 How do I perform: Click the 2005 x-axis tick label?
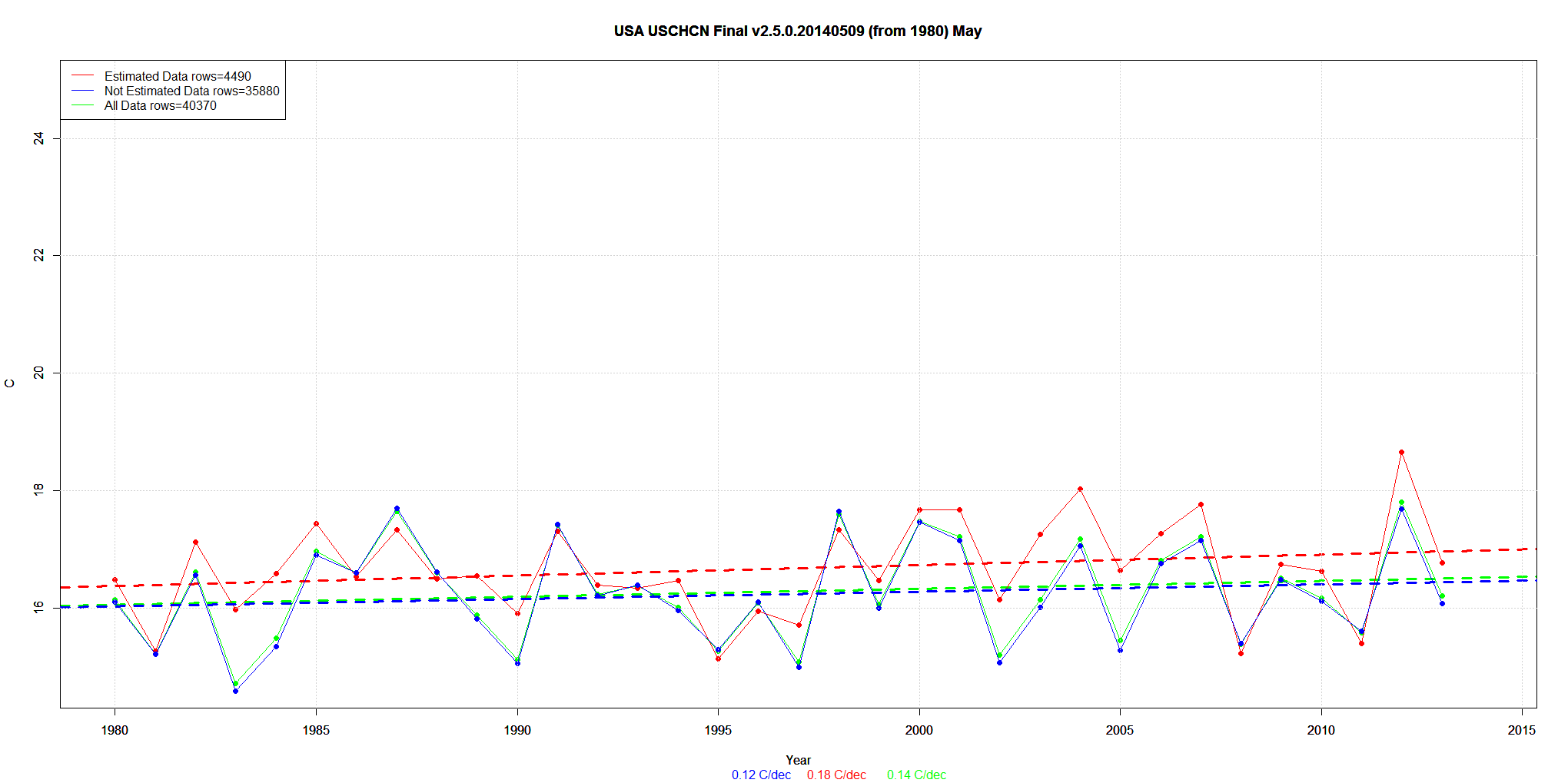1120,730
